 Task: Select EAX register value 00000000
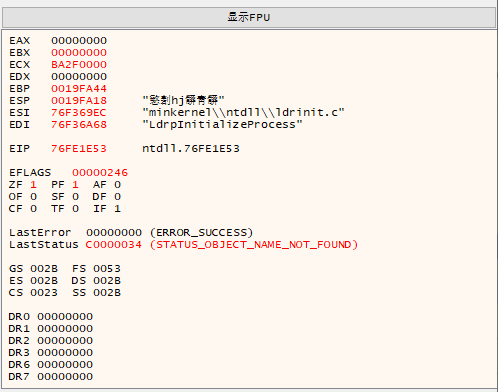79,41
